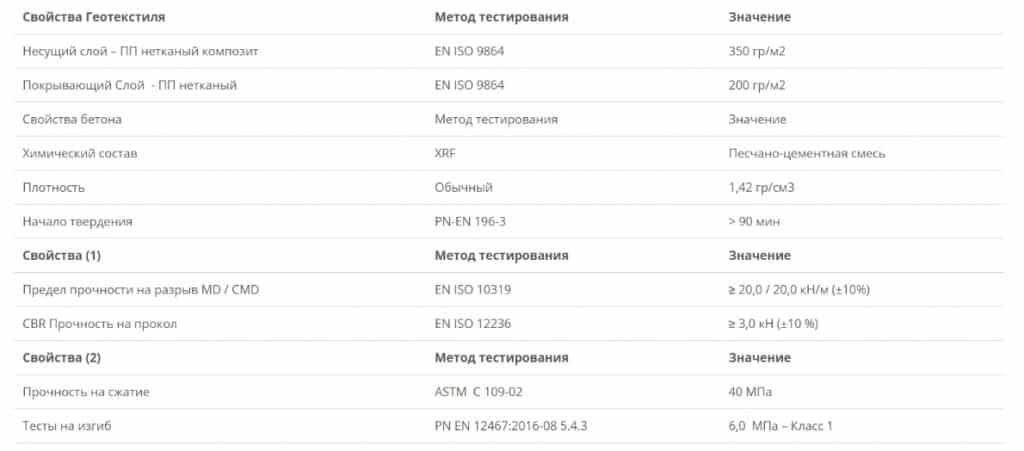Click the '200 гр/м2' value
The image size is (1024, 451).
tap(756, 86)
